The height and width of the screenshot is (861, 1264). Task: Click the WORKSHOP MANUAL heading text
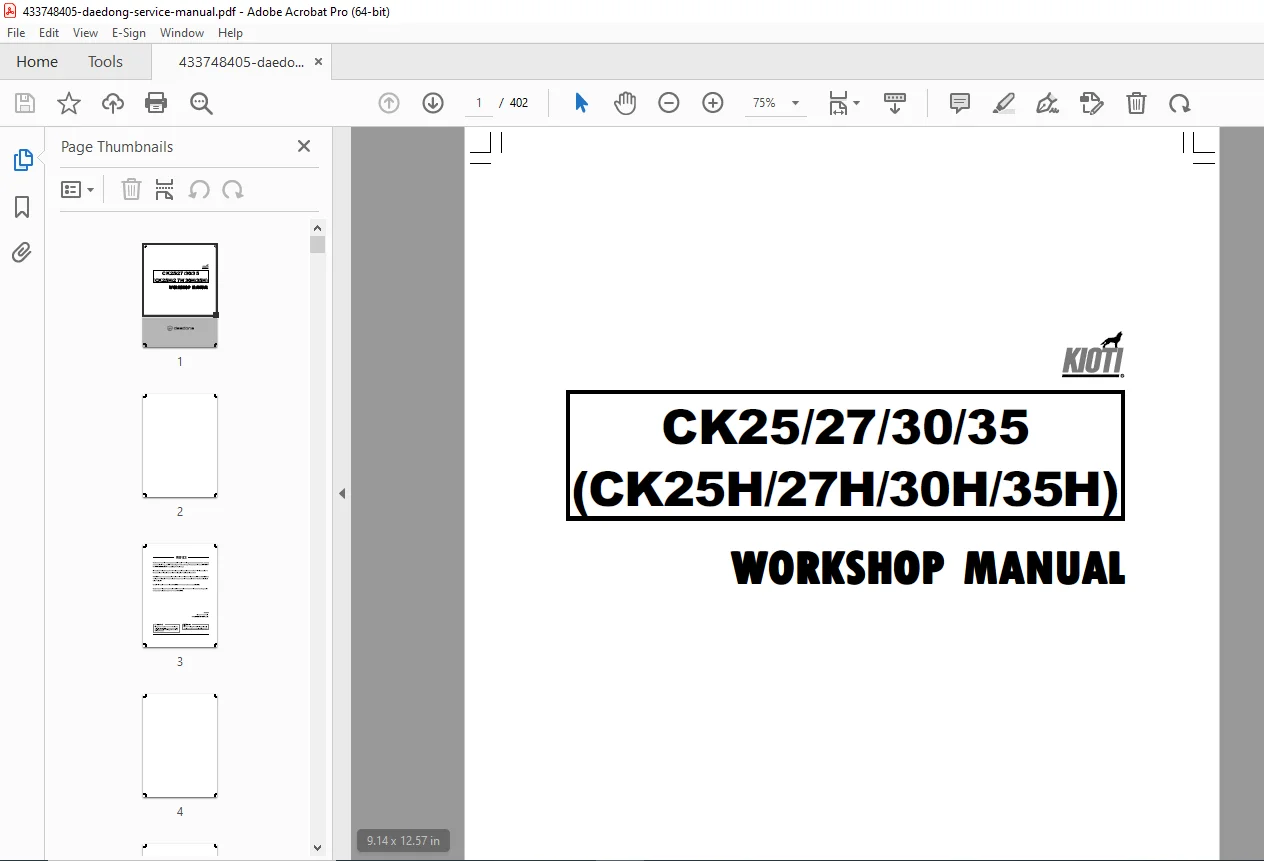pyautogui.click(x=928, y=568)
